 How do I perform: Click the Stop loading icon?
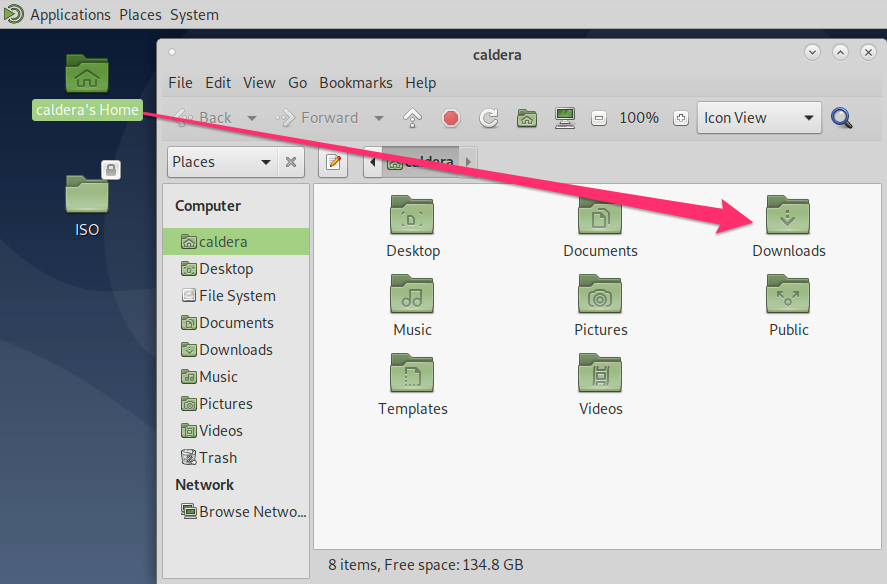point(450,117)
